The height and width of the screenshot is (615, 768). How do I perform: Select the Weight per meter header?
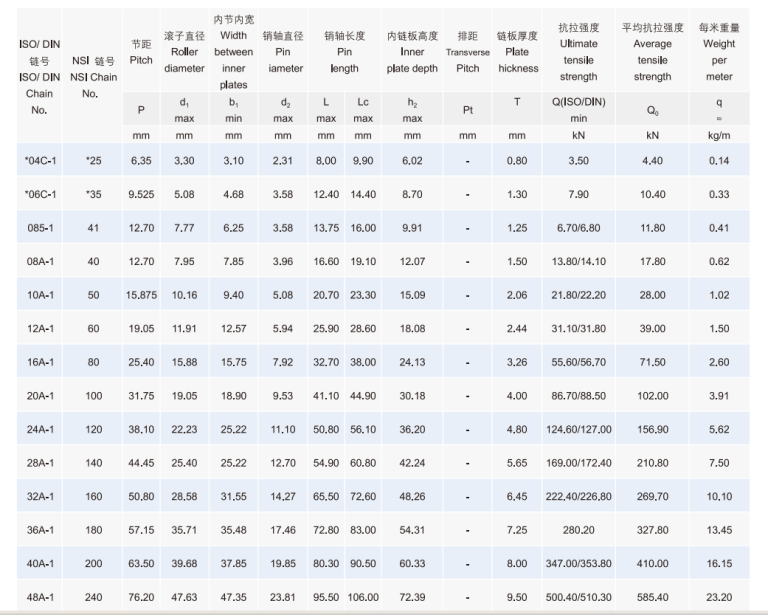tap(718, 52)
